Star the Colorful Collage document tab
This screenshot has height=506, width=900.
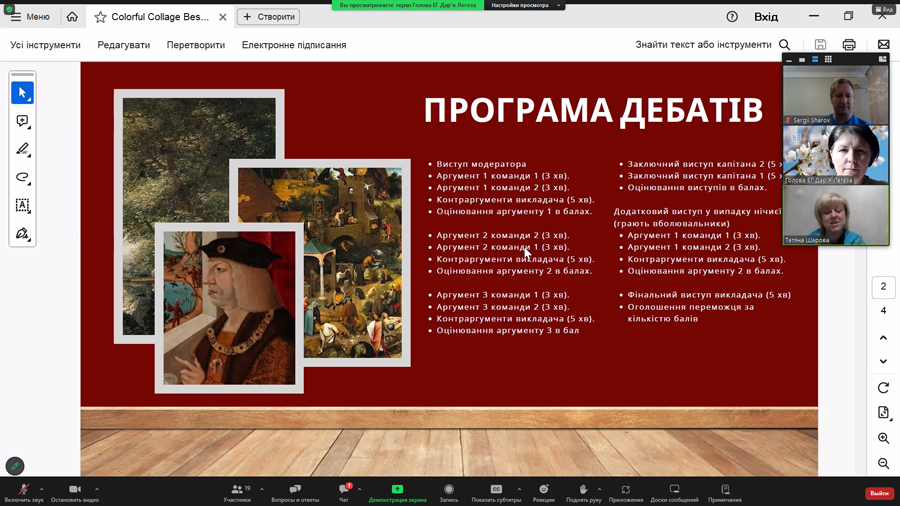pyautogui.click(x=100, y=17)
